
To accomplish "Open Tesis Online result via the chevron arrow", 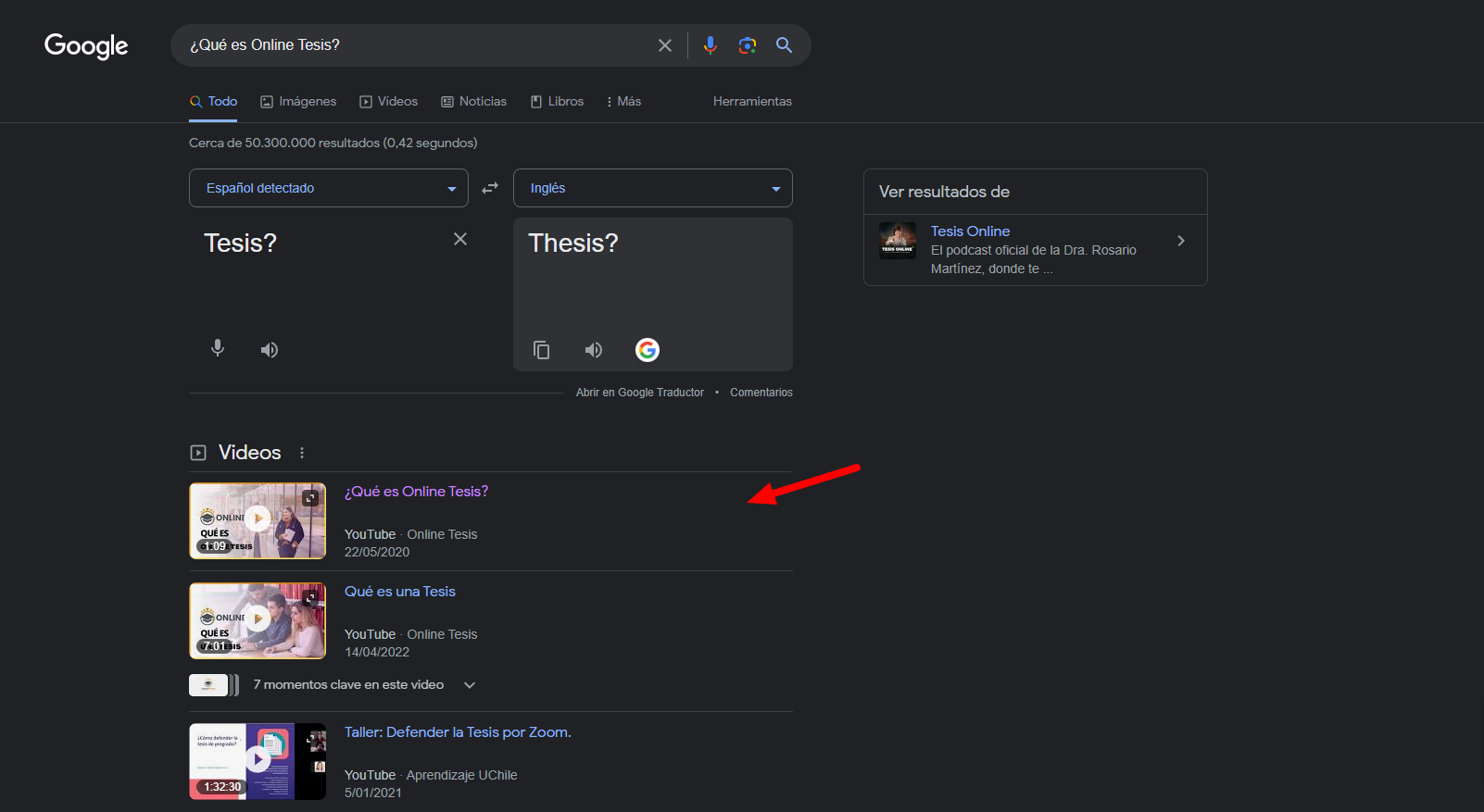I will click(x=1181, y=241).
